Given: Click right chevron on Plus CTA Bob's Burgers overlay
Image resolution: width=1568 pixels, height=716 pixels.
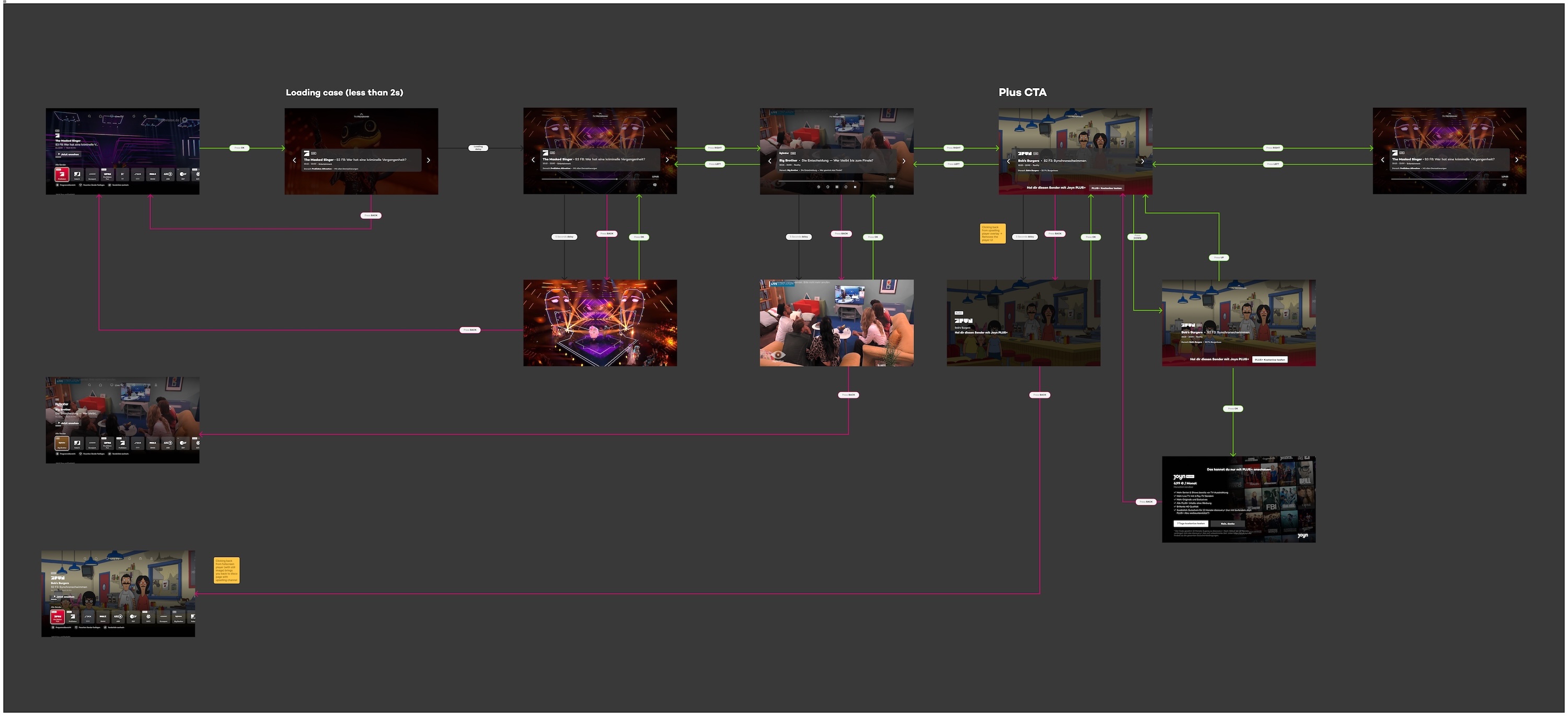Looking at the screenshot, I should 1143,161.
